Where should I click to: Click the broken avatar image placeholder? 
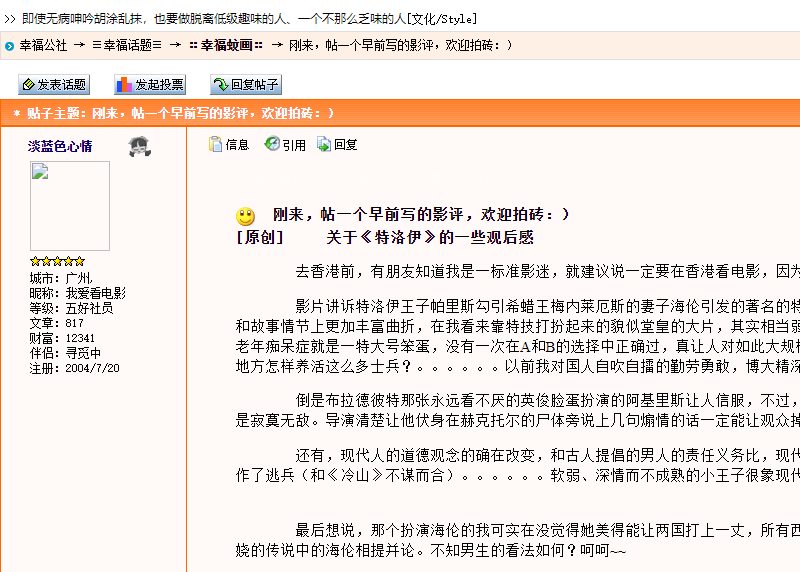tap(70, 206)
